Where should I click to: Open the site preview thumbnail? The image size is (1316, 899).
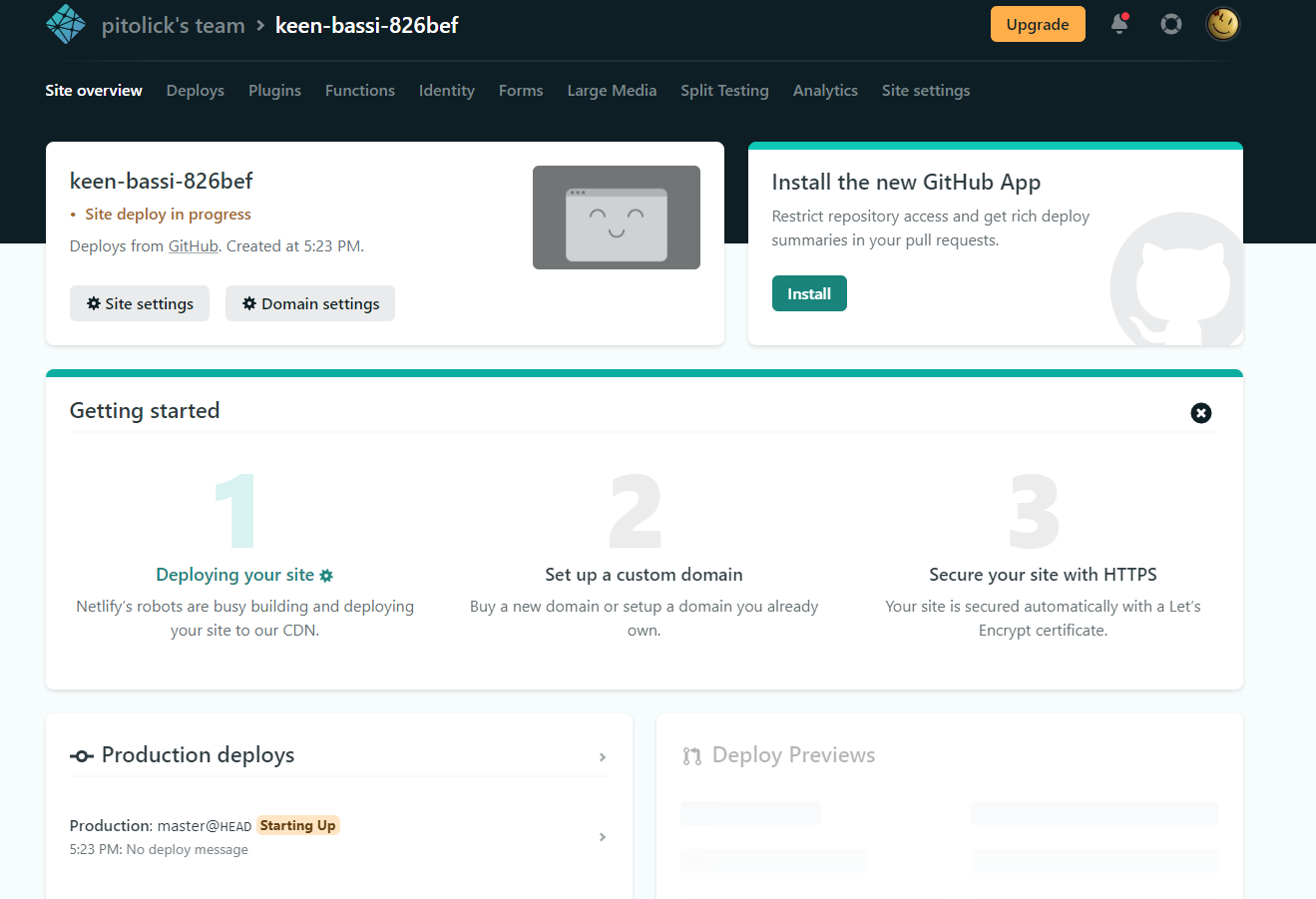pos(617,218)
